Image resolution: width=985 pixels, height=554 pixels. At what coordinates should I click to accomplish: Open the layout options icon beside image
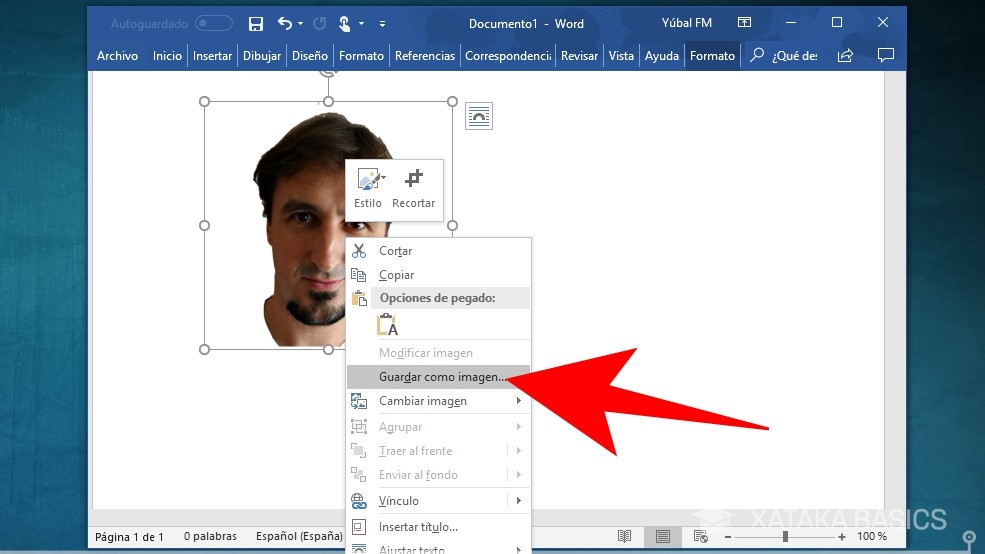tap(479, 116)
